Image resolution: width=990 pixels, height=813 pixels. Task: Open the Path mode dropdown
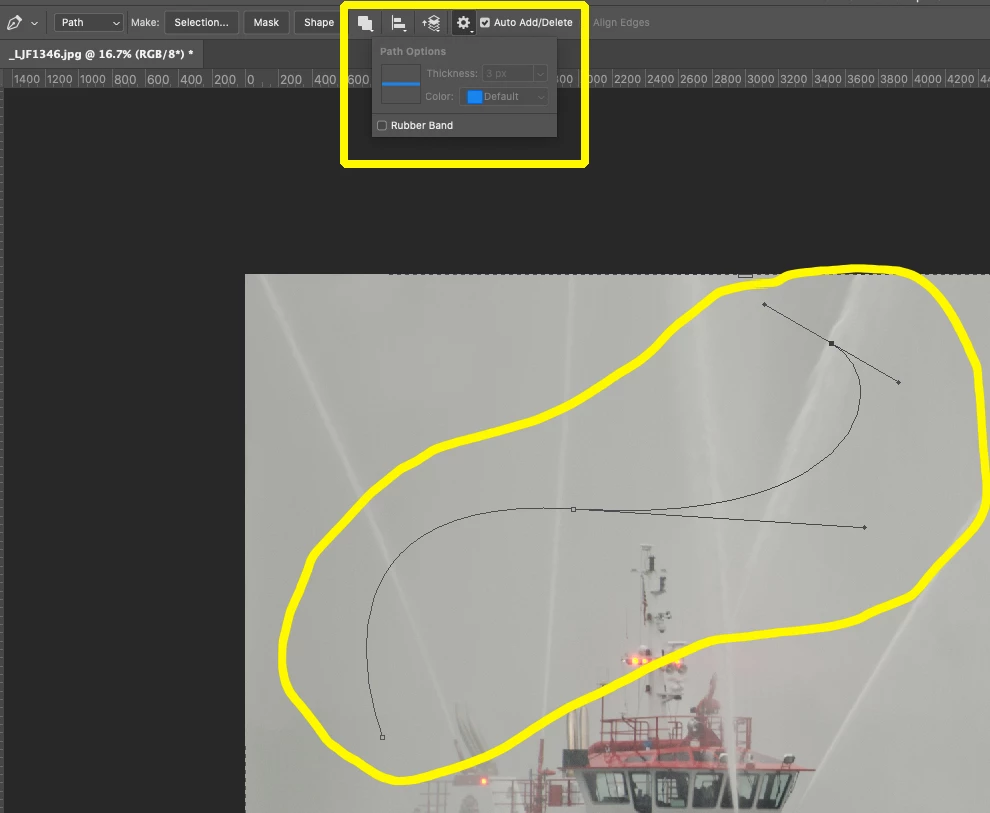pyautogui.click(x=89, y=23)
